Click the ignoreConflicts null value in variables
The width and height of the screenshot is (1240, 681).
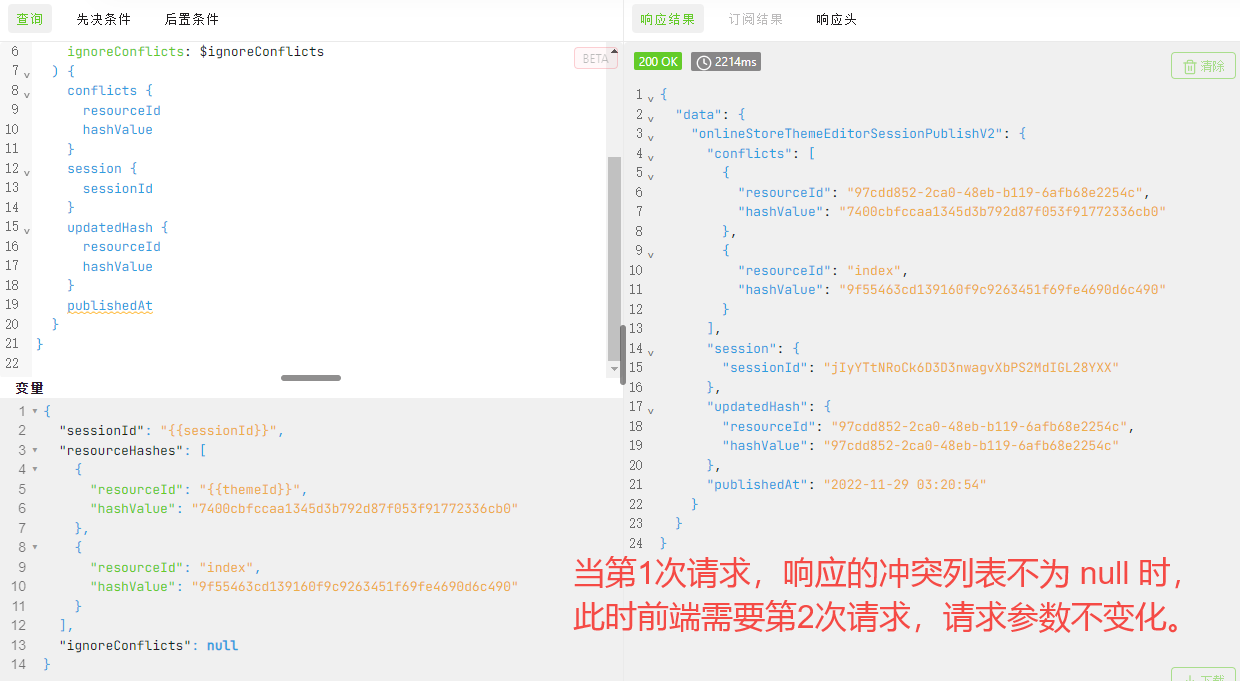[x=222, y=645]
